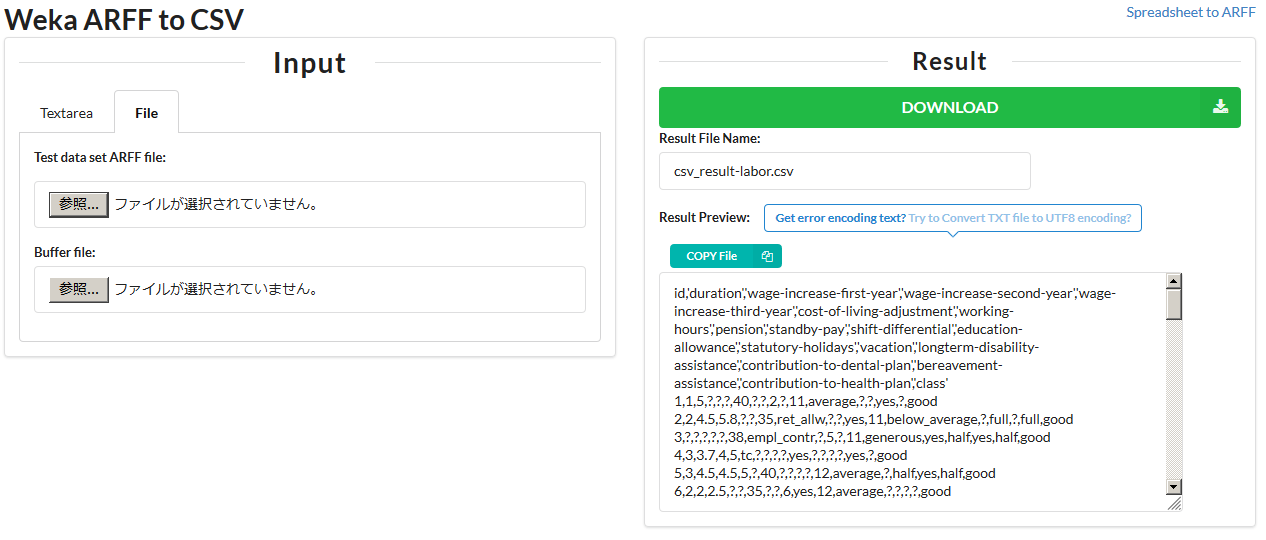Click the 'Result File Name:' label
This screenshot has width=1266, height=540.
[x=710, y=138]
